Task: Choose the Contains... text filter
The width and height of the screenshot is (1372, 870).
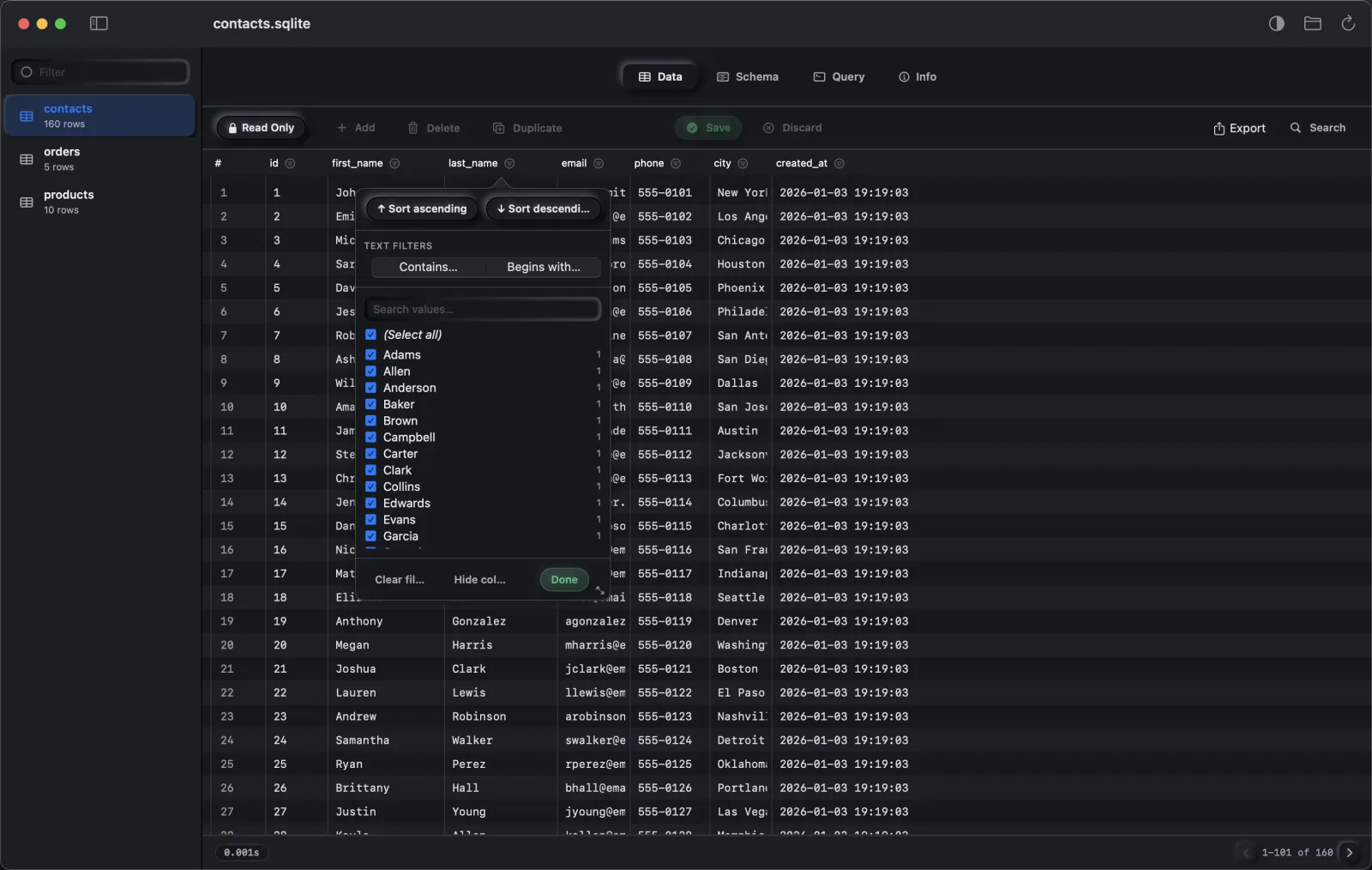Action: (x=428, y=267)
